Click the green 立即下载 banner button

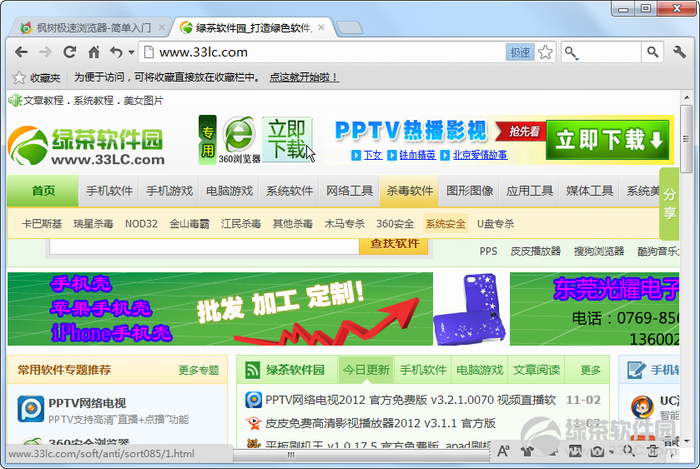611,139
